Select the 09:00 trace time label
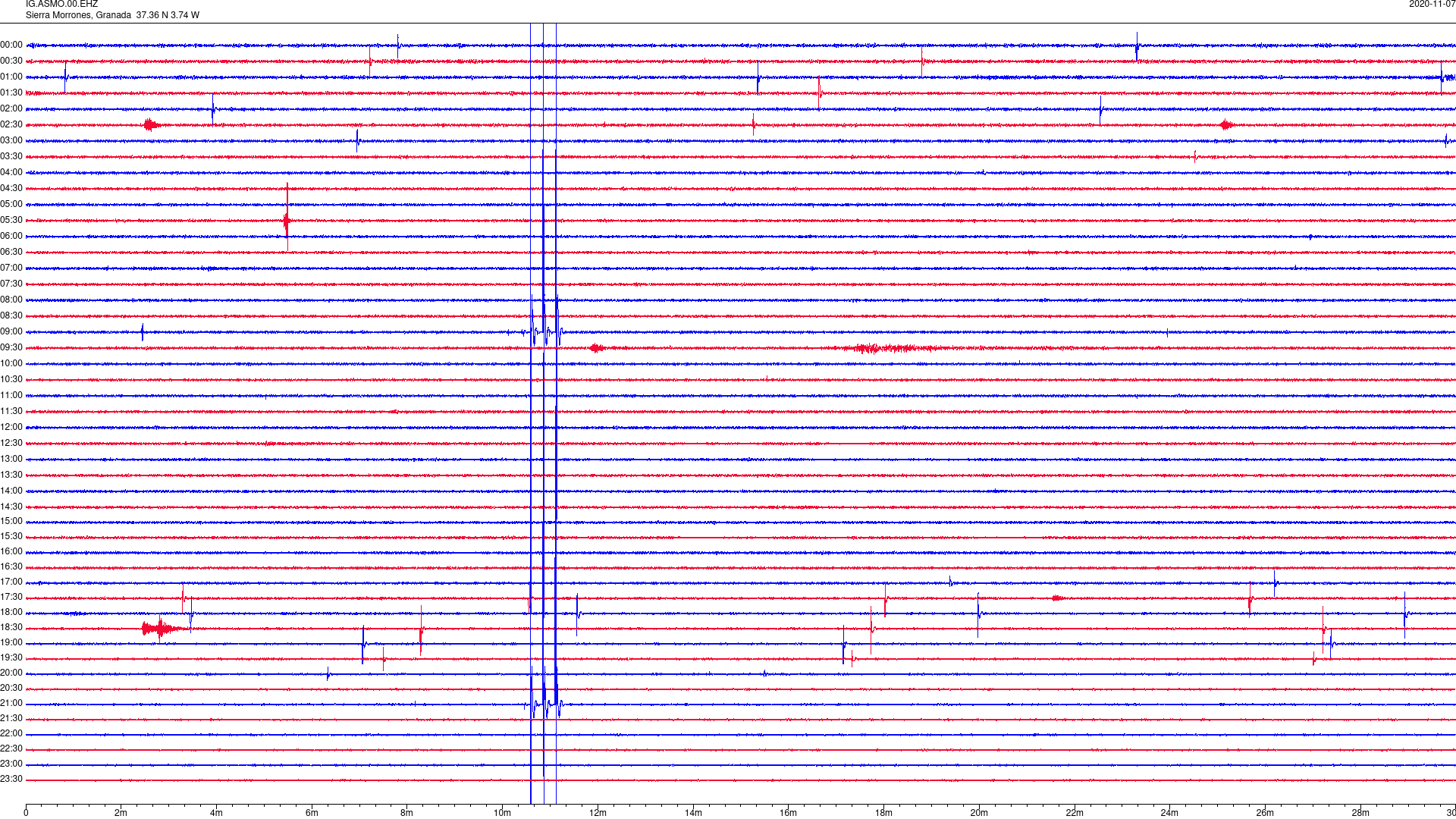Image resolution: width=1456 pixels, height=819 pixels. 11,332
